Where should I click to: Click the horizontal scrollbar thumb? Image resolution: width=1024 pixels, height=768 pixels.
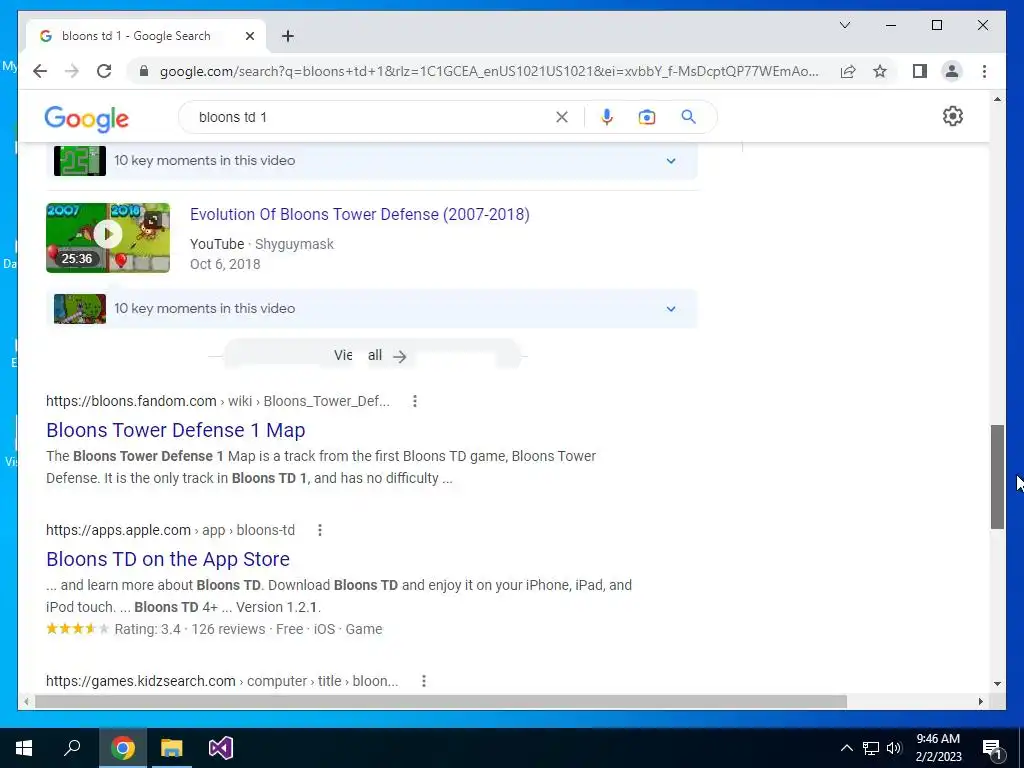pos(441,702)
